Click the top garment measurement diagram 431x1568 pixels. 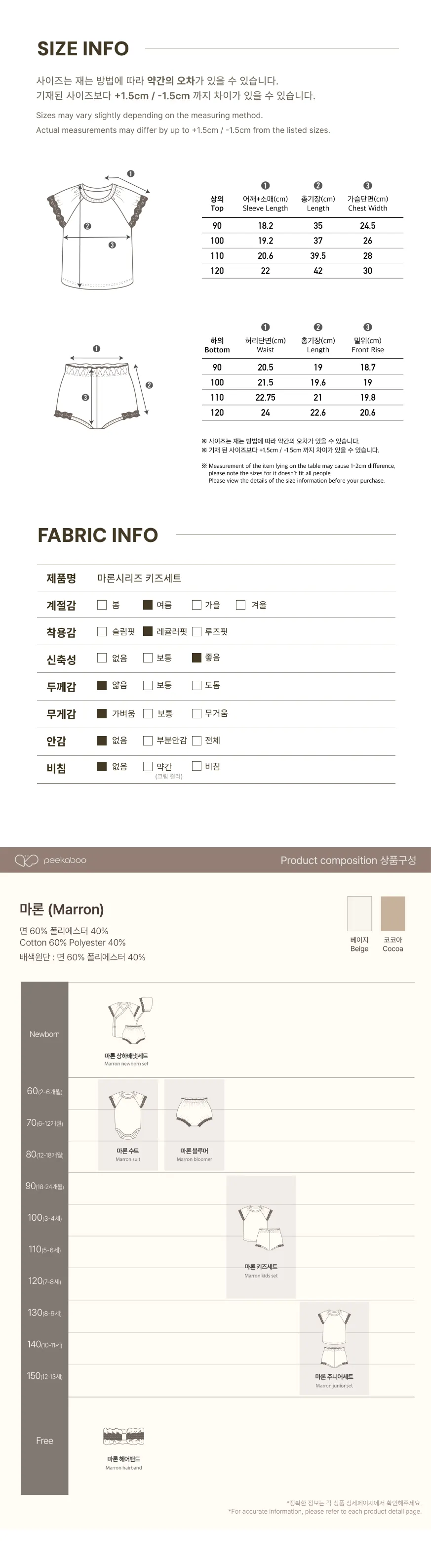coord(98,234)
